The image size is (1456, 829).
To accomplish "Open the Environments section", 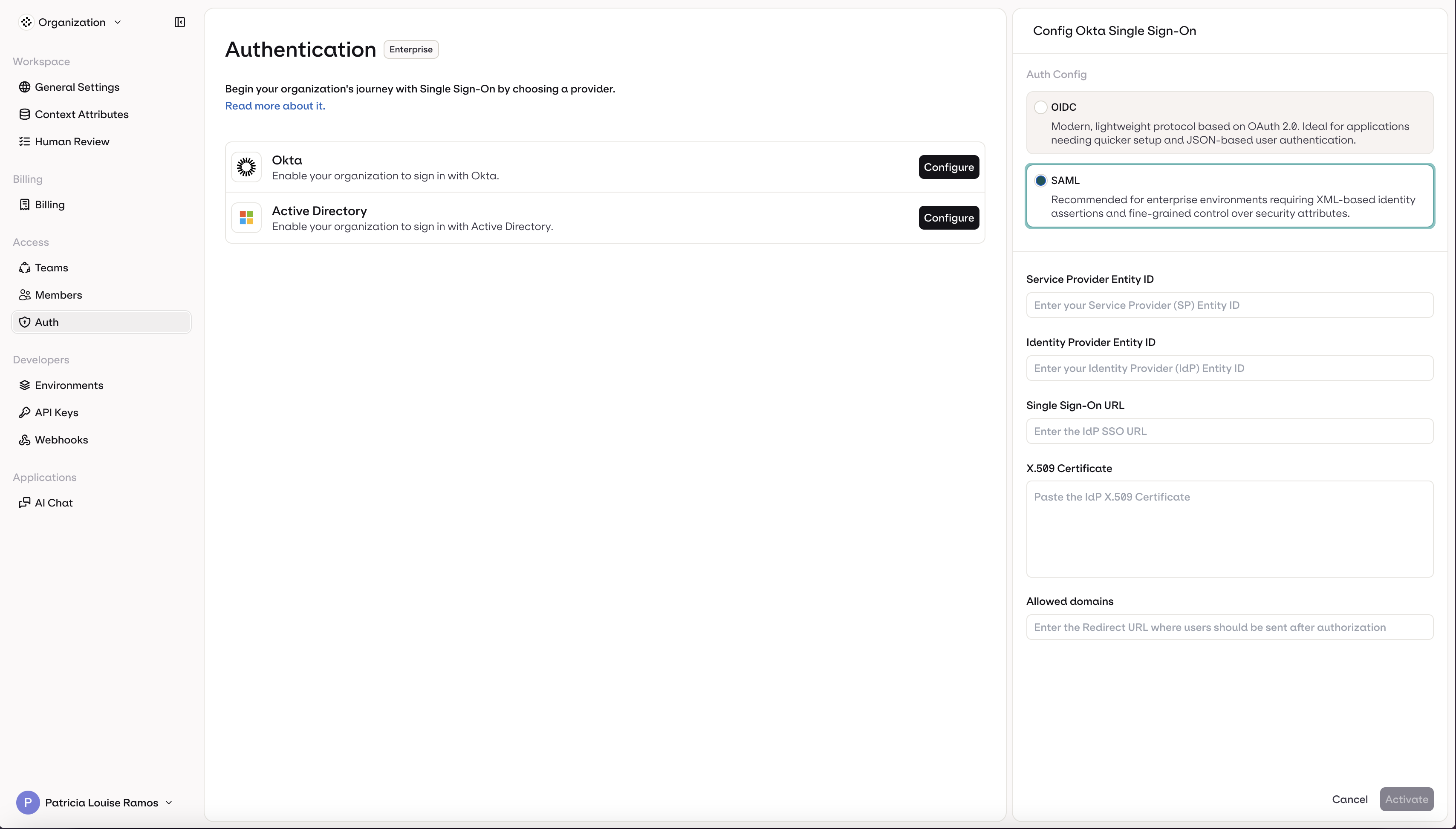I will 69,385.
